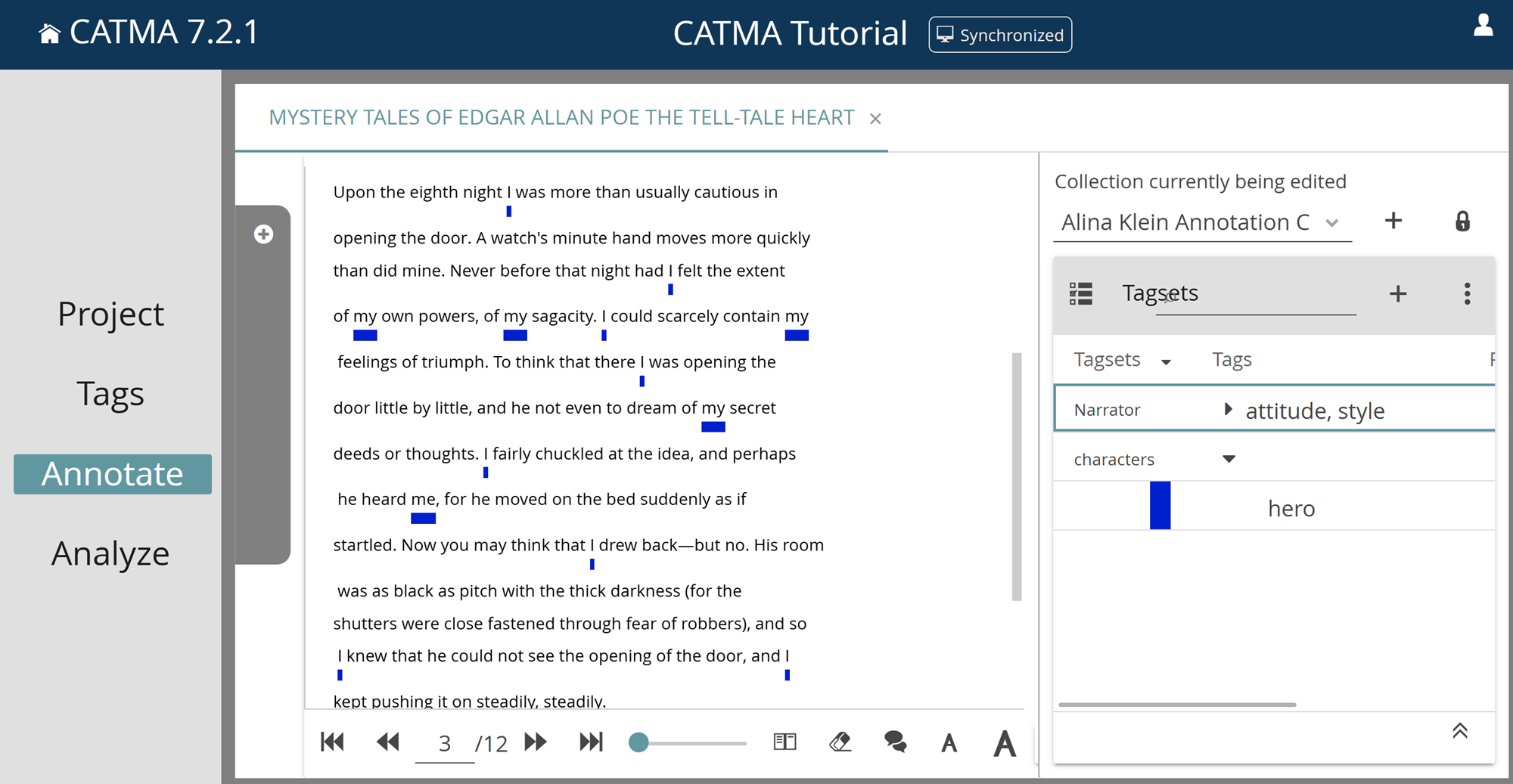Increase text size with large A
1513x784 pixels.
[x=1005, y=743]
